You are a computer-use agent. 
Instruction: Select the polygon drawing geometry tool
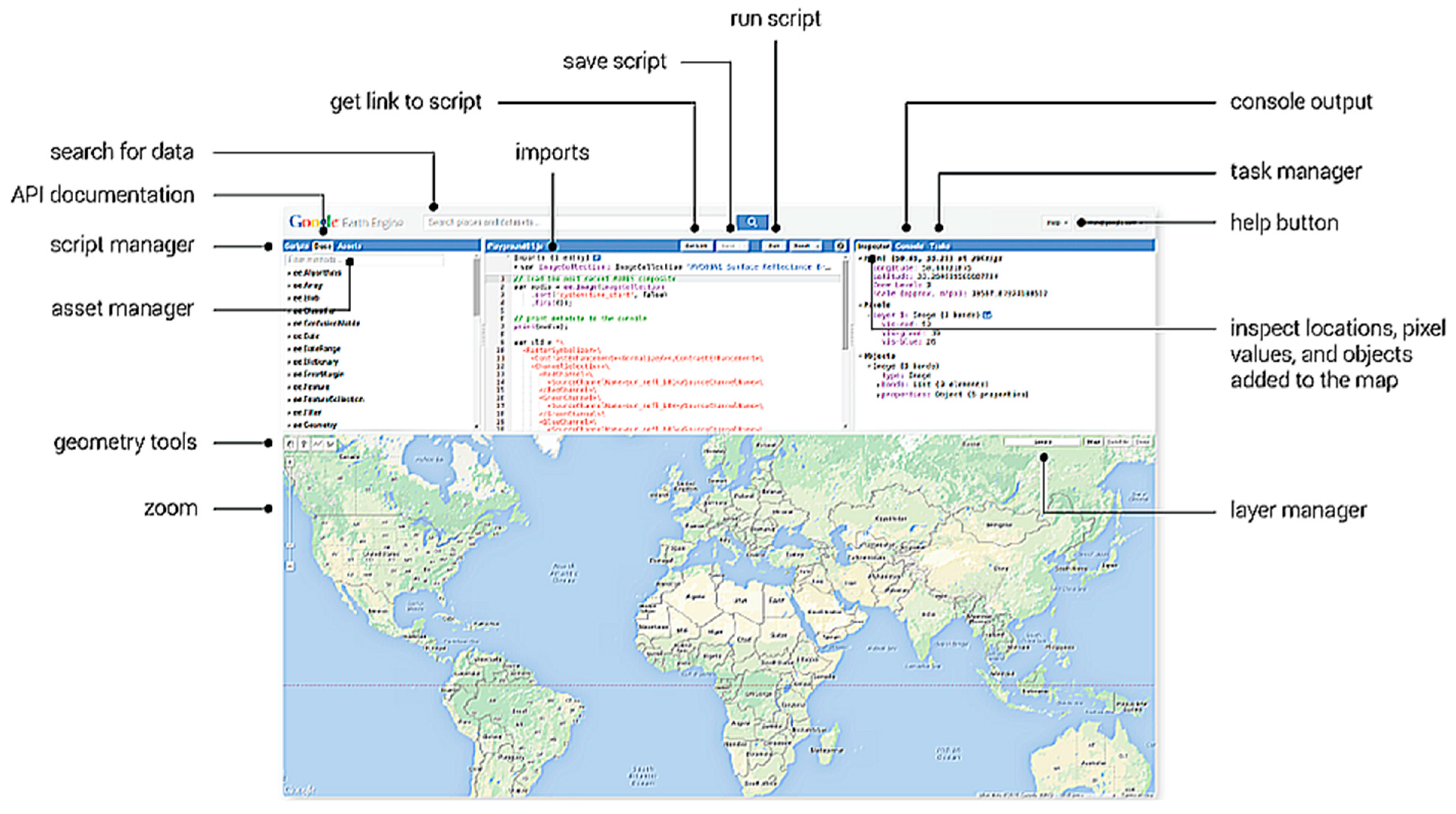tap(331, 444)
